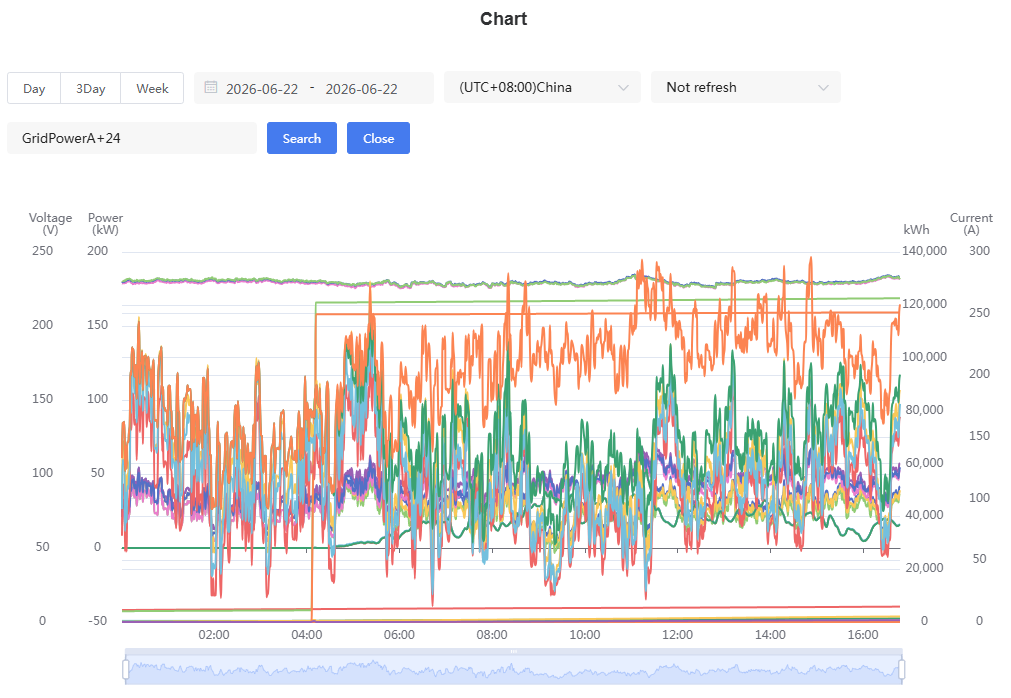The height and width of the screenshot is (698, 1011).
Task: Select the Week range button
Action: [x=152, y=88]
